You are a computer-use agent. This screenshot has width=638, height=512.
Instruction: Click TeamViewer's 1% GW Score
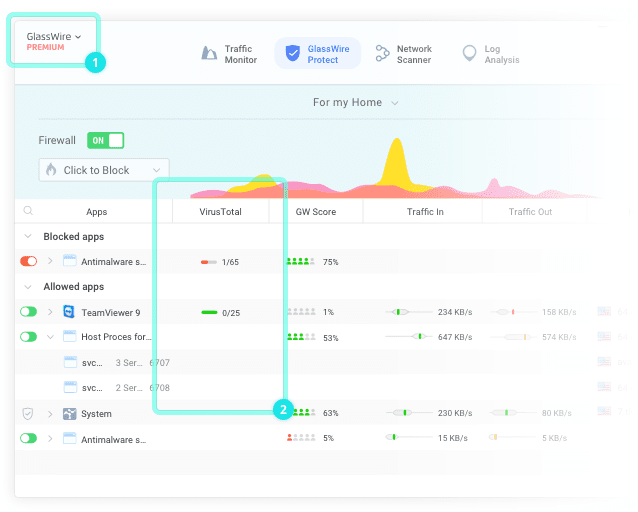(x=311, y=312)
